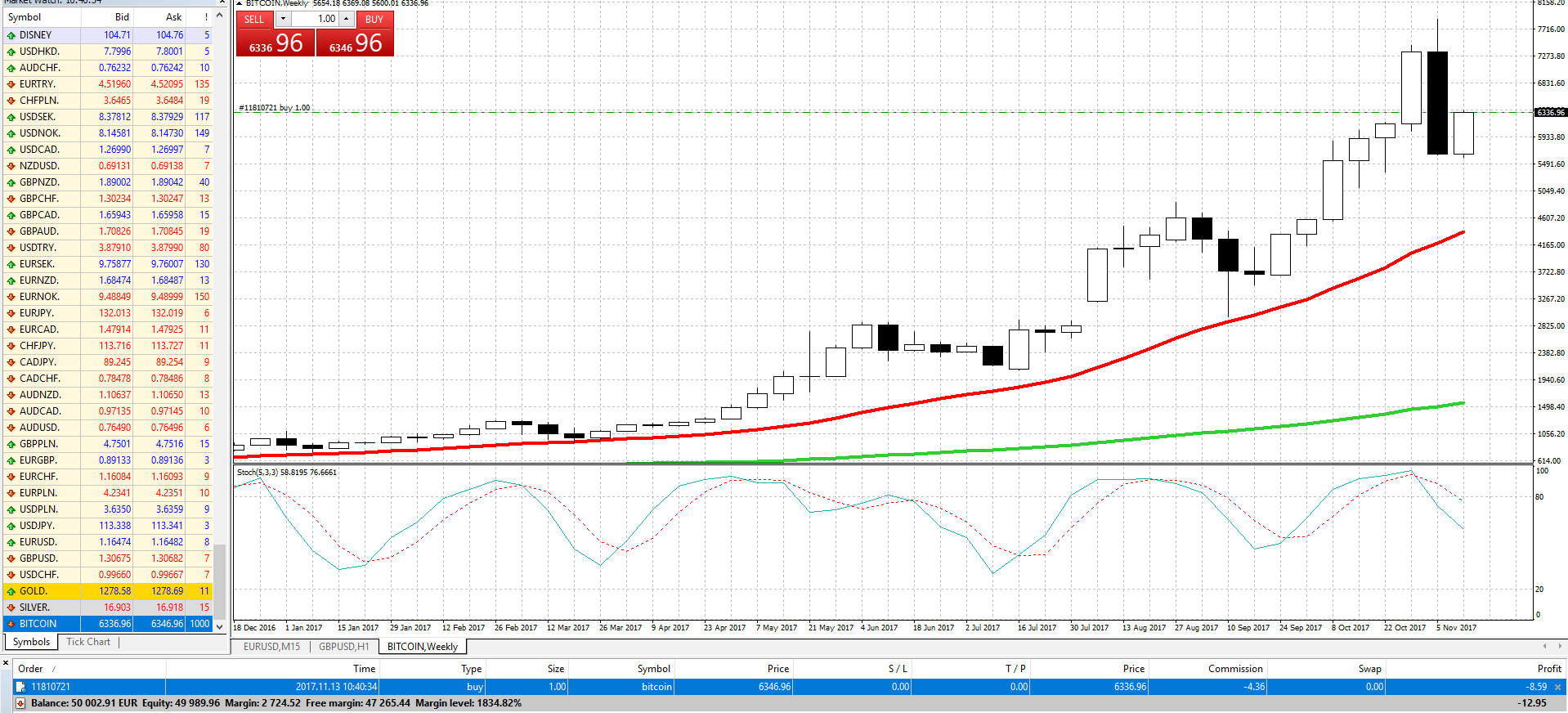Click the arrow icon next to CADCHF
This screenshot has width=1568, height=713.
(x=11, y=379)
